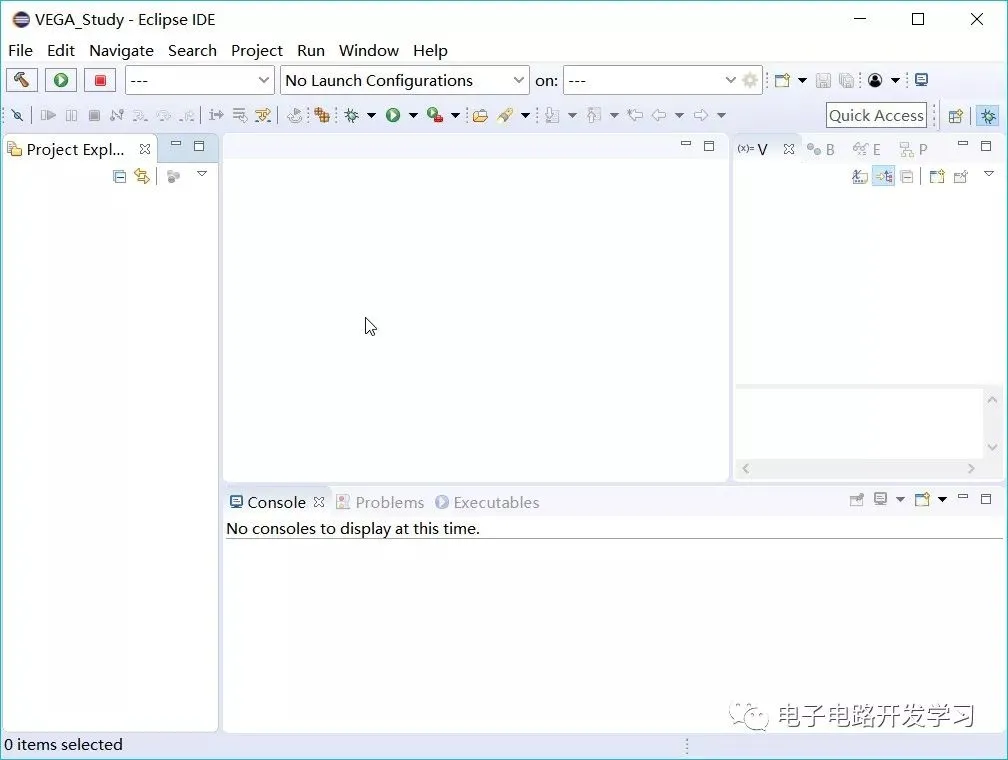Open the Debug dropdown arrow
Image resolution: width=1008 pixels, height=760 pixels.
[371, 116]
